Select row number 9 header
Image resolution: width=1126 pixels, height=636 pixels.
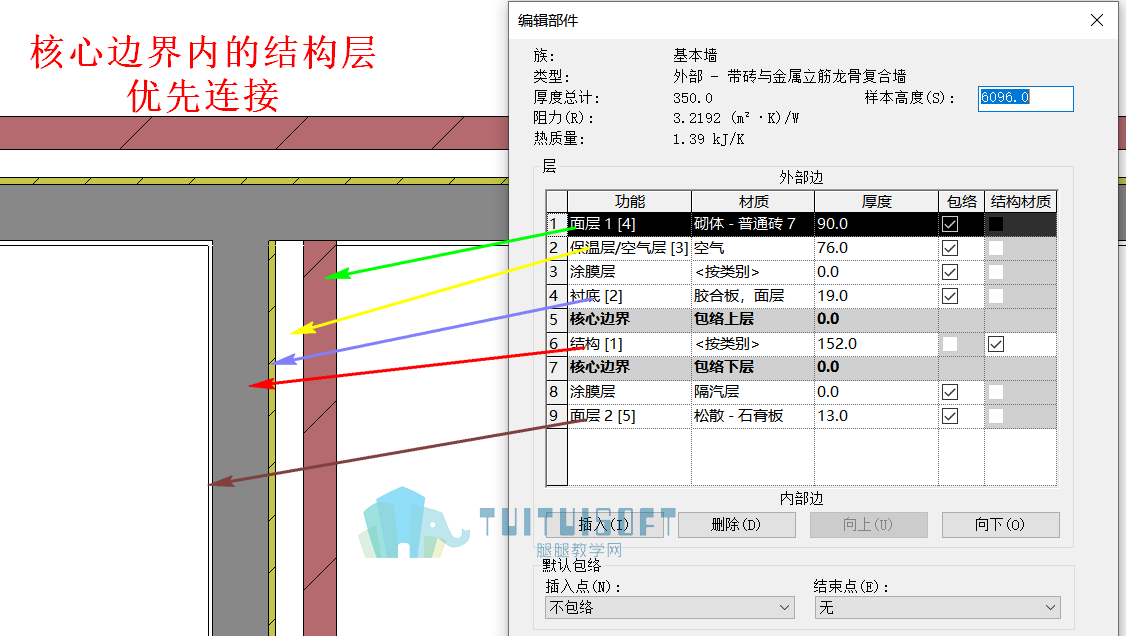coord(557,416)
